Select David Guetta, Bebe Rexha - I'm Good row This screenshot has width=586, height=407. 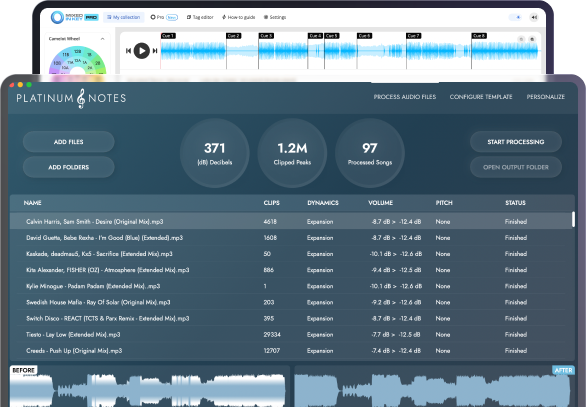(x=292, y=238)
